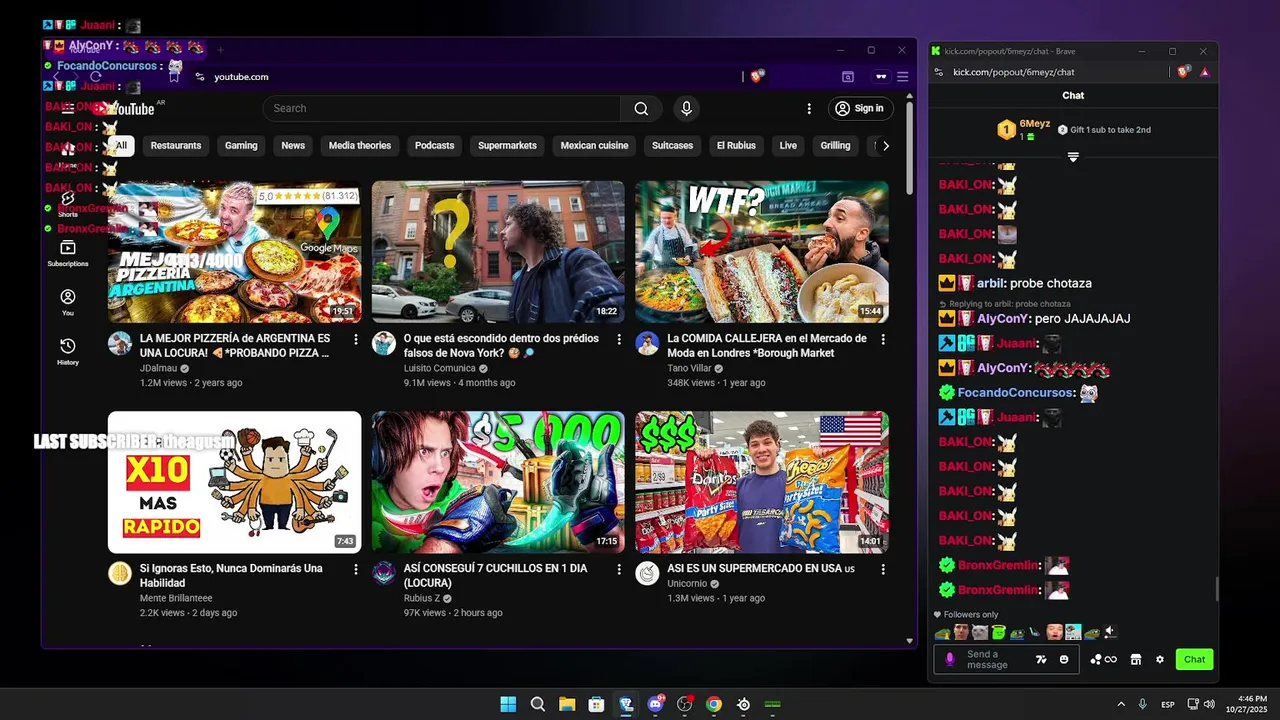Open the Nova York fake buildings video thumbnail
Viewport: 1280px width, 720px height.
[498, 251]
